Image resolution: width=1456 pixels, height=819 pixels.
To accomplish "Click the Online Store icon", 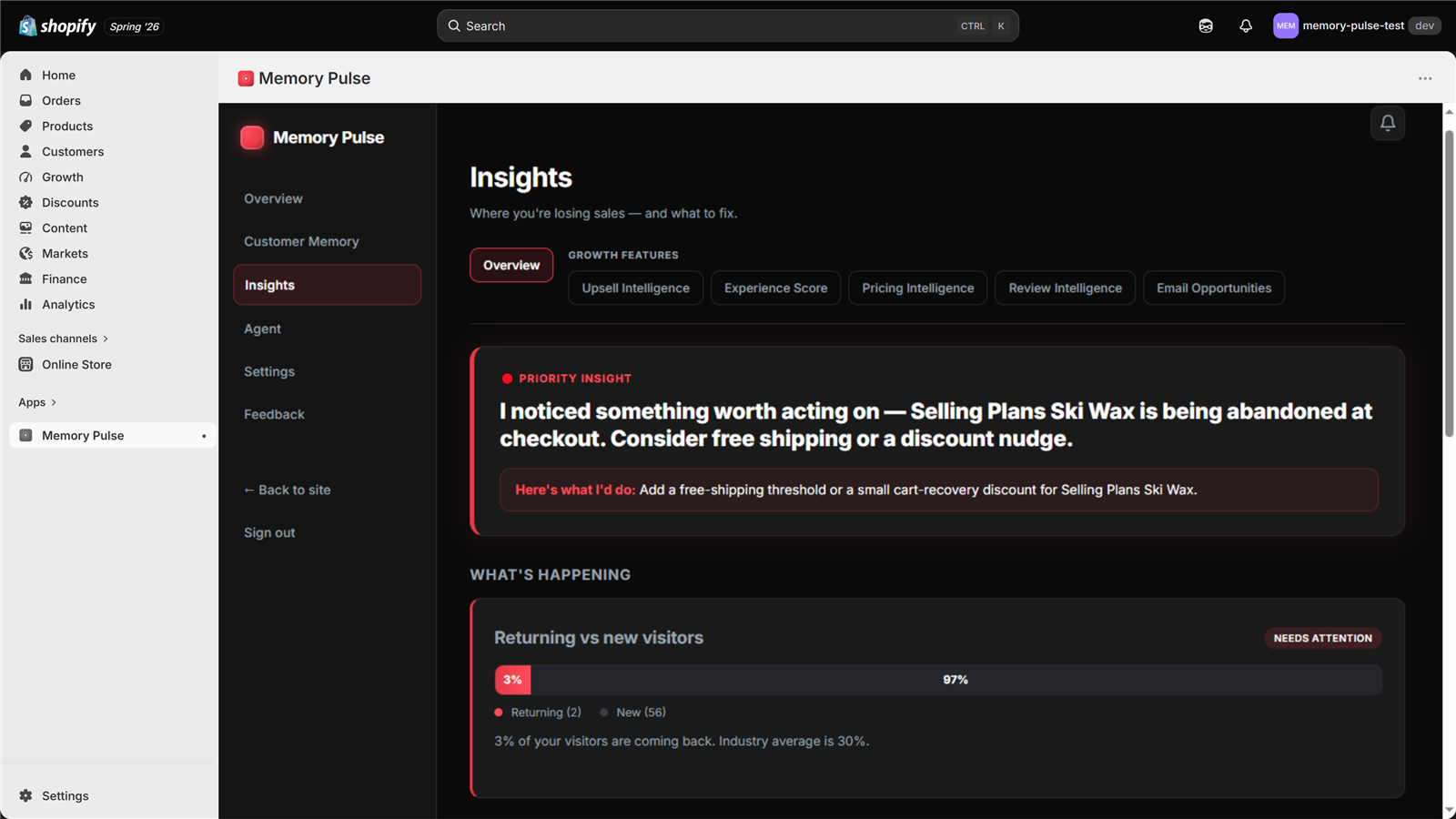I will point(25,365).
